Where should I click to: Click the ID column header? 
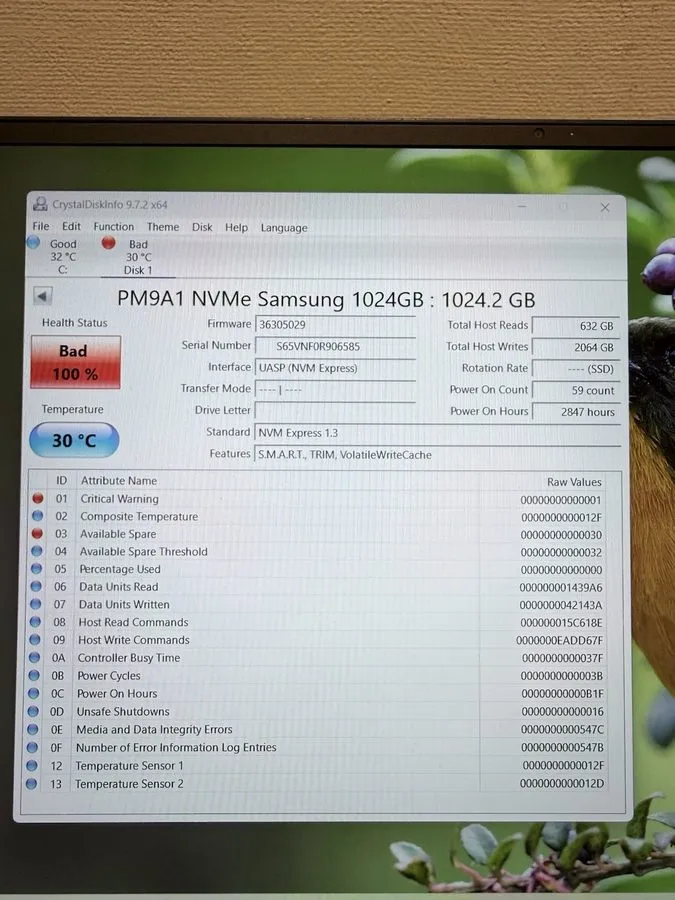61,480
